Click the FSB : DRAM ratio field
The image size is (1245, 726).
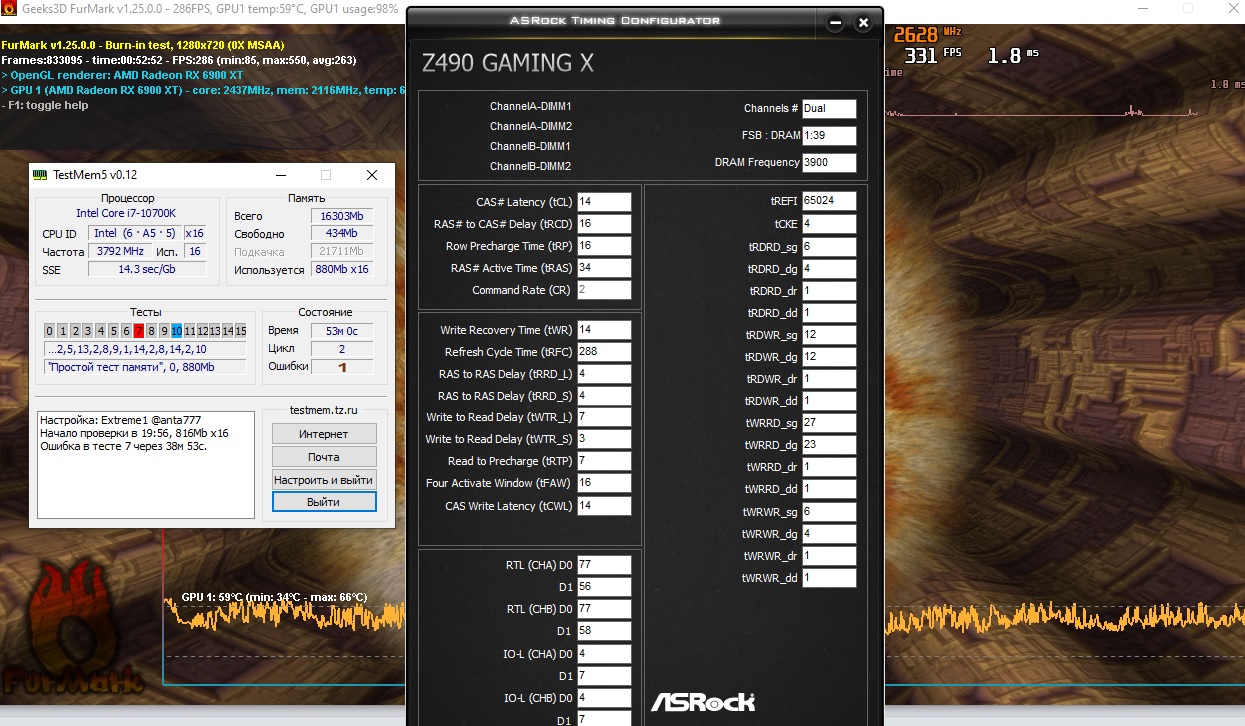pyautogui.click(x=829, y=135)
